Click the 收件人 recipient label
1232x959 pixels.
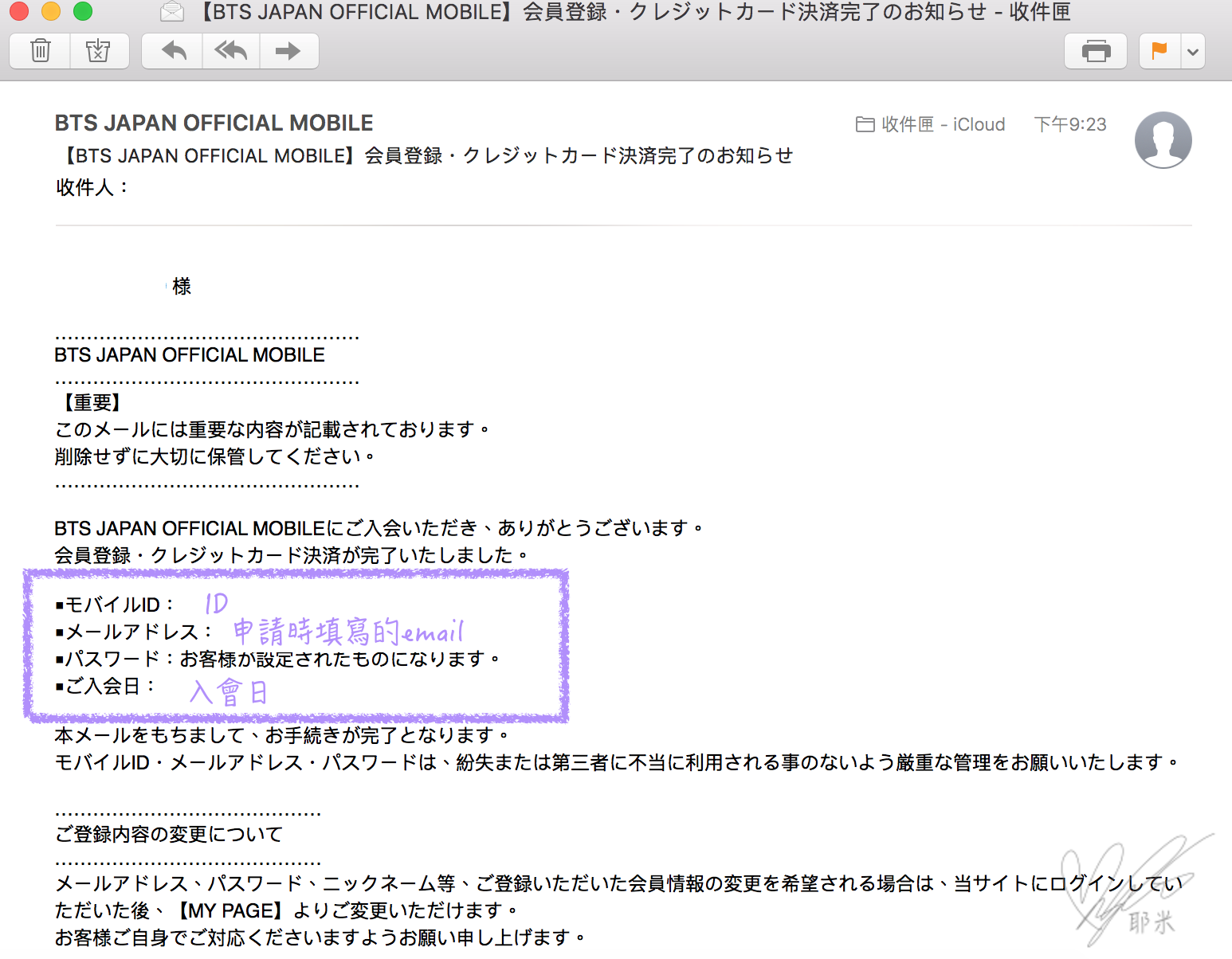[92, 187]
